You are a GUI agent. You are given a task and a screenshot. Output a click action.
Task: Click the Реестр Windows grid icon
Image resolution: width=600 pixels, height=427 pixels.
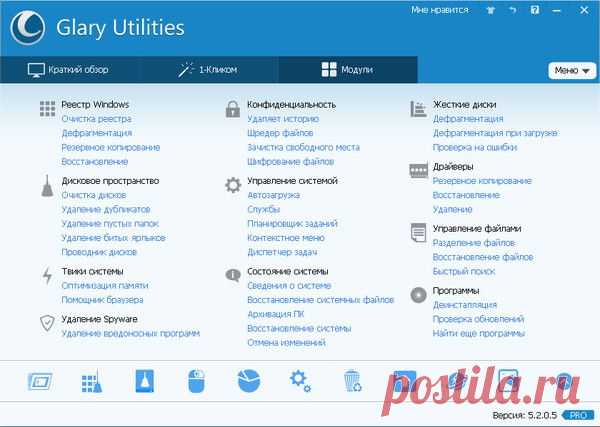pyautogui.click(x=47, y=109)
